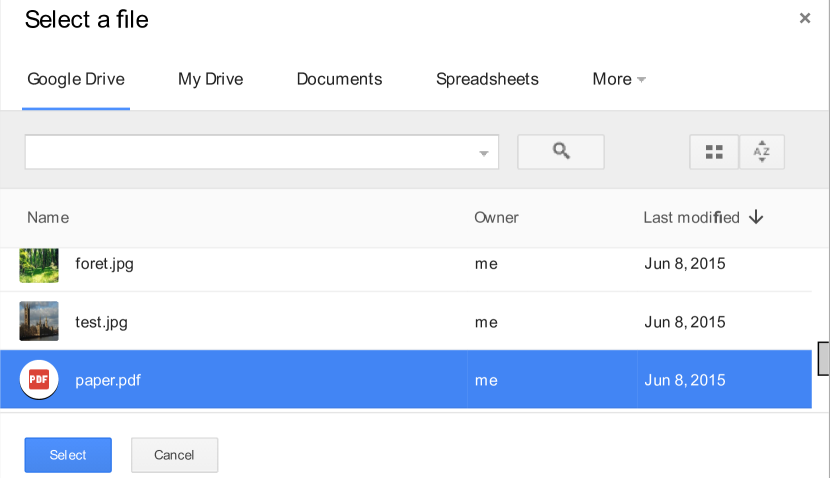Click the red PDF file icon
830x478 pixels.
39,380
